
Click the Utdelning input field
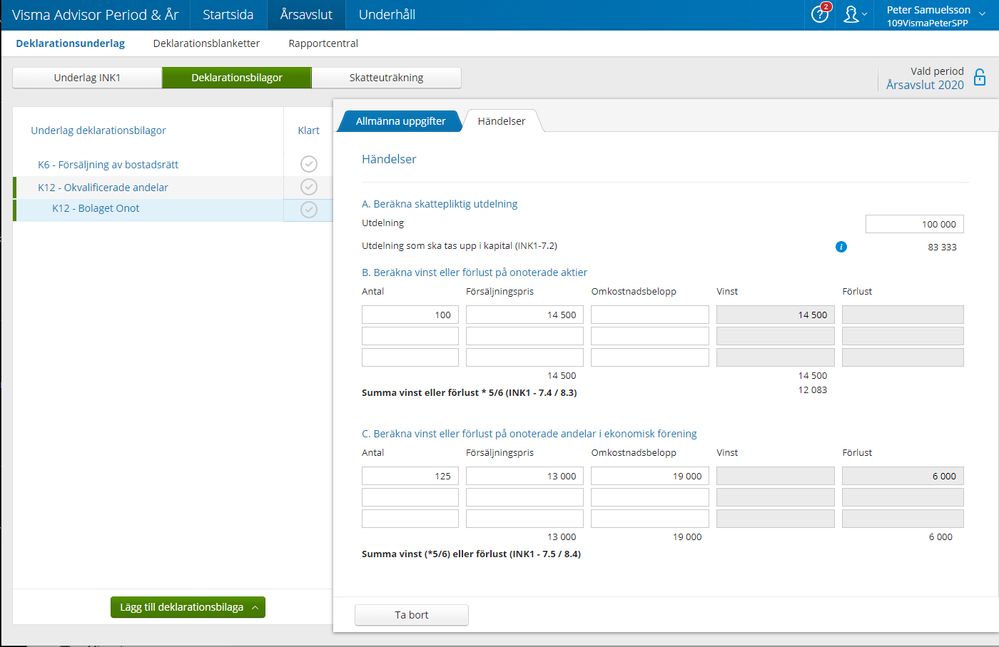[x=914, y=224]
